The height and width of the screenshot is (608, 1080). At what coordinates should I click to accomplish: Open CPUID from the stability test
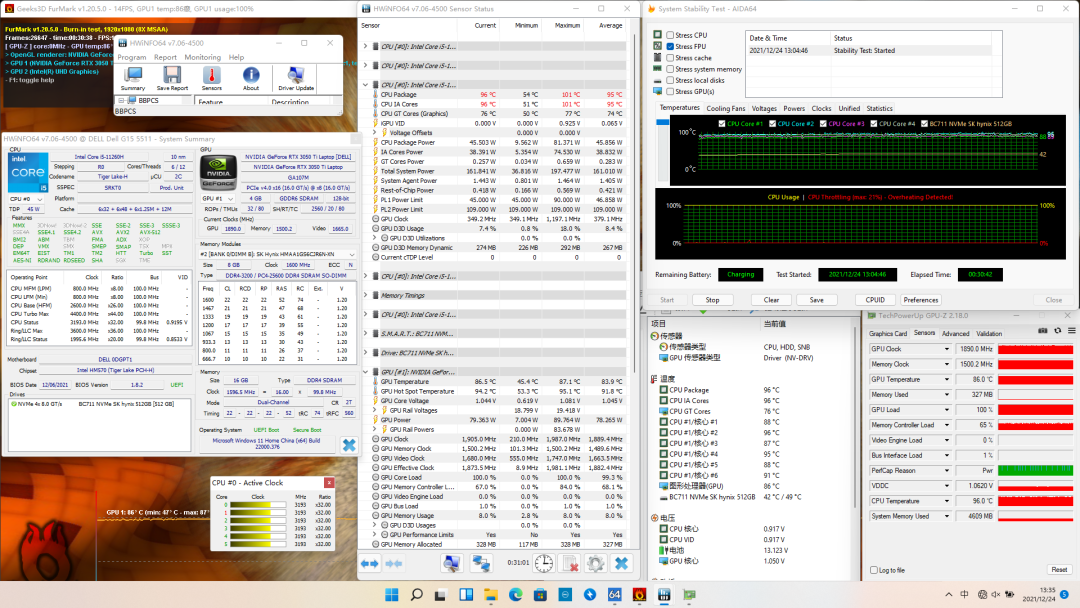[x=875, y=300]
